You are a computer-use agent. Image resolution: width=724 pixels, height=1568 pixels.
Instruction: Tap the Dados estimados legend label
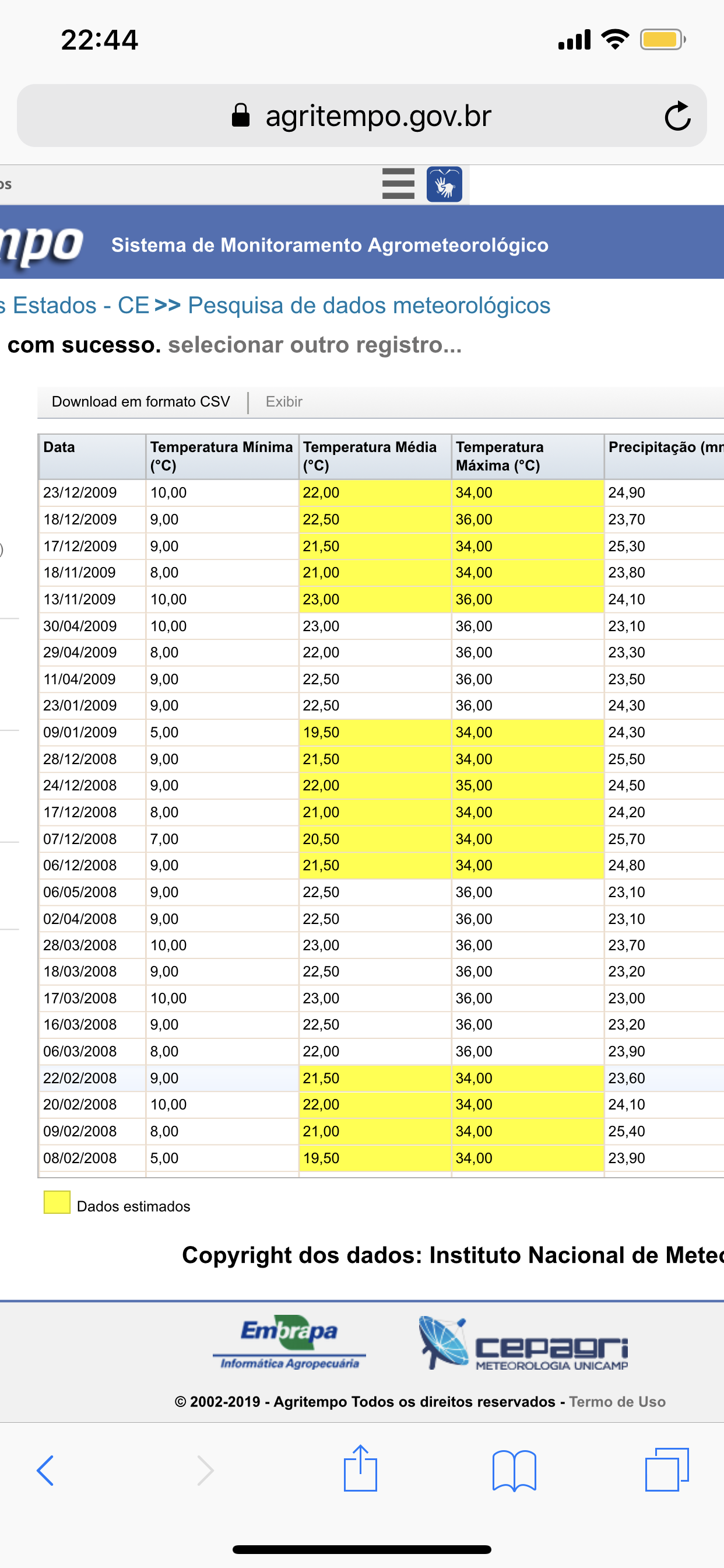coord(133,1206)
